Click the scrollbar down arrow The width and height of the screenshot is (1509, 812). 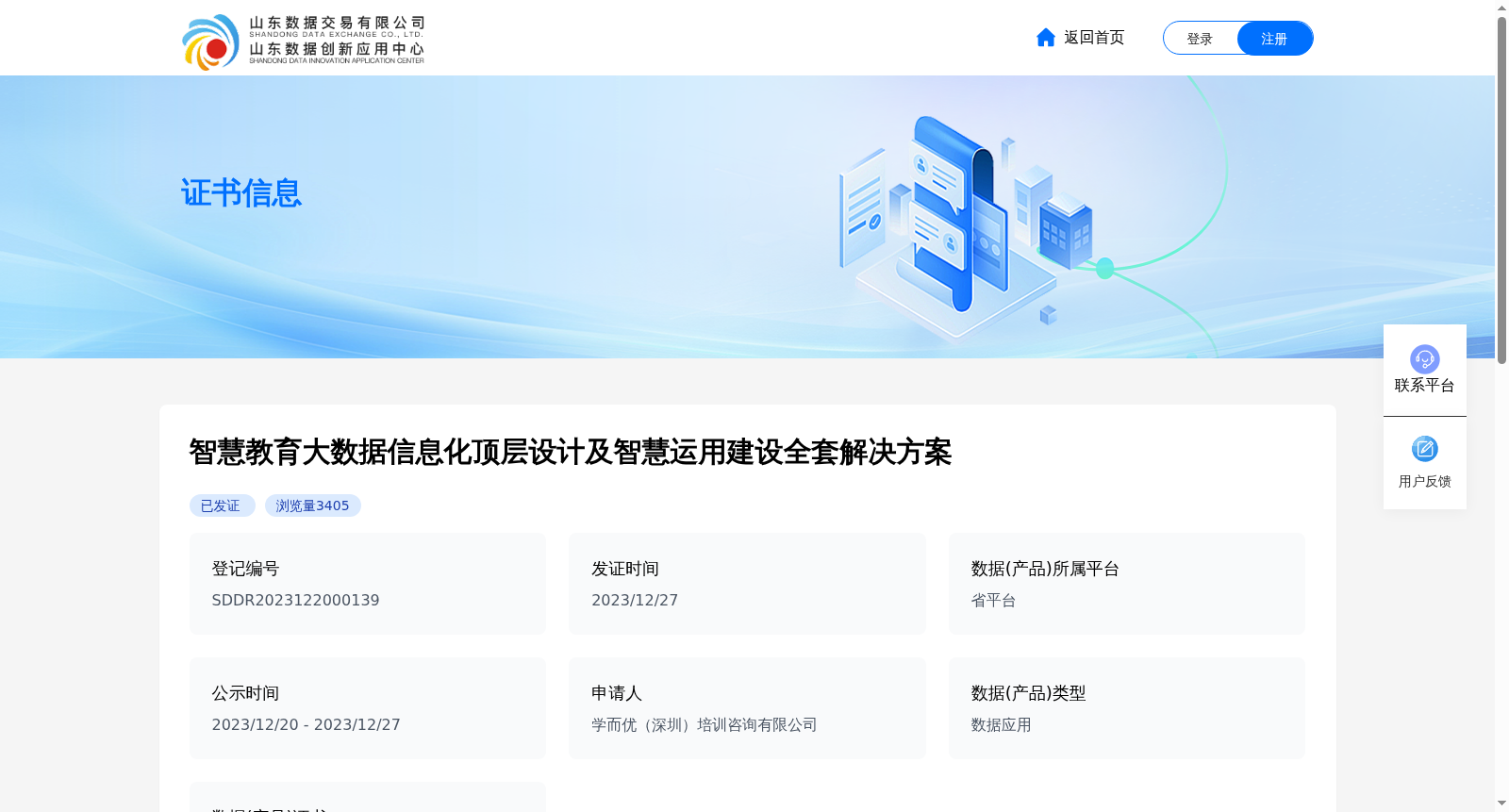pyautogui.click(x=1501, y=804)
